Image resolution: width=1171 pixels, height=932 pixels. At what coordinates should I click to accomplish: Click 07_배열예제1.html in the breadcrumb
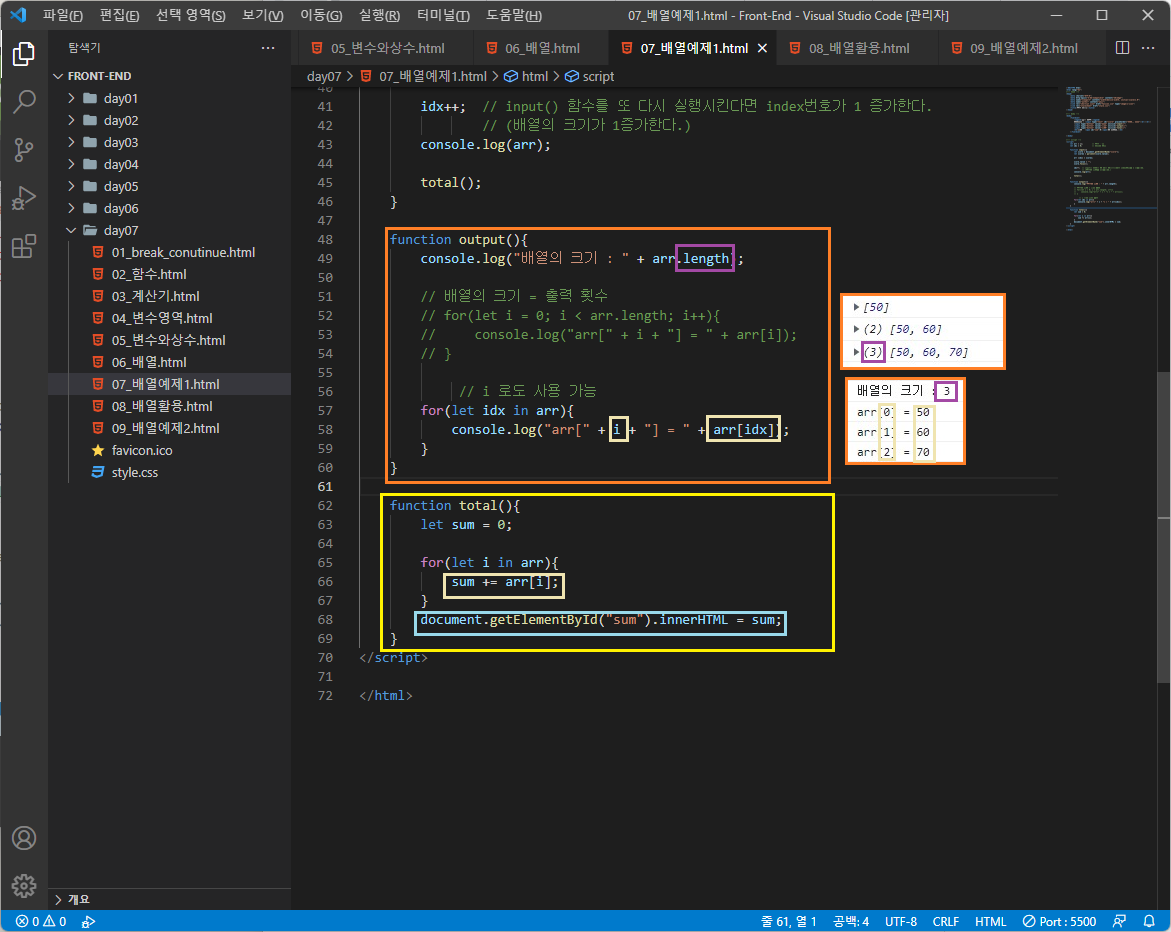pyautogui.click(x=424, y=77)
